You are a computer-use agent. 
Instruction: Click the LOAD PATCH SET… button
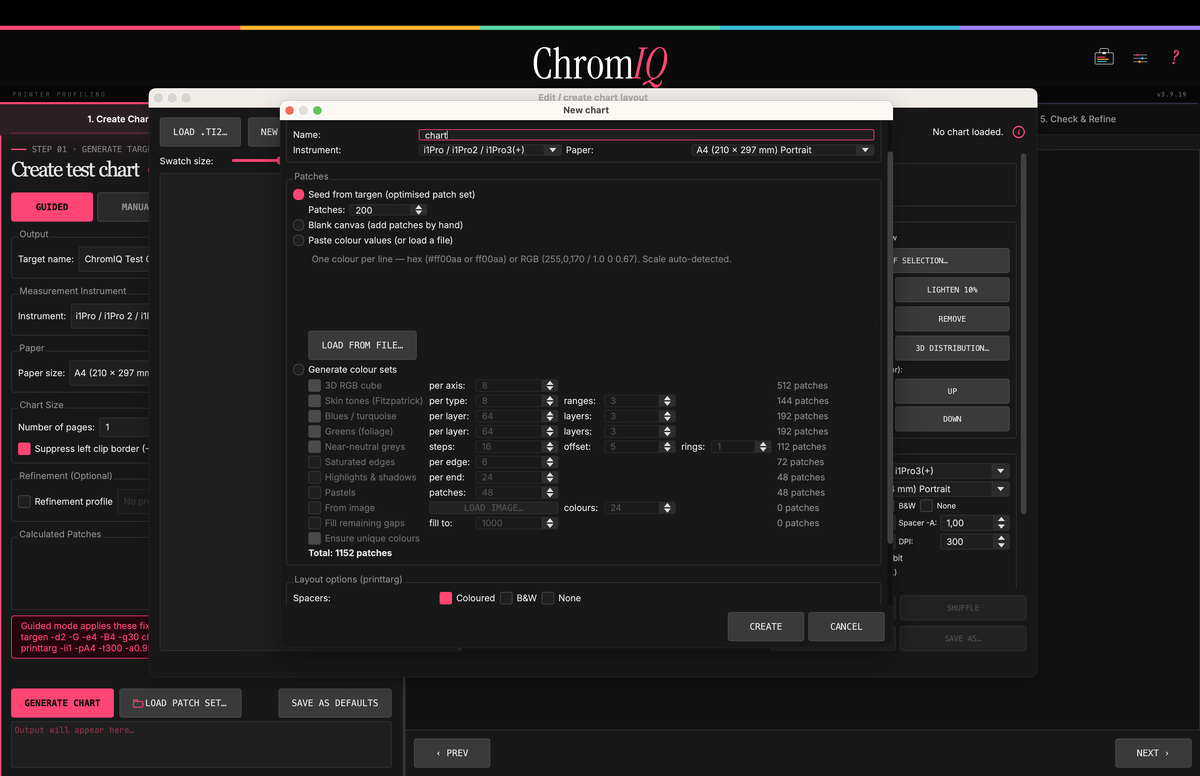181,703
